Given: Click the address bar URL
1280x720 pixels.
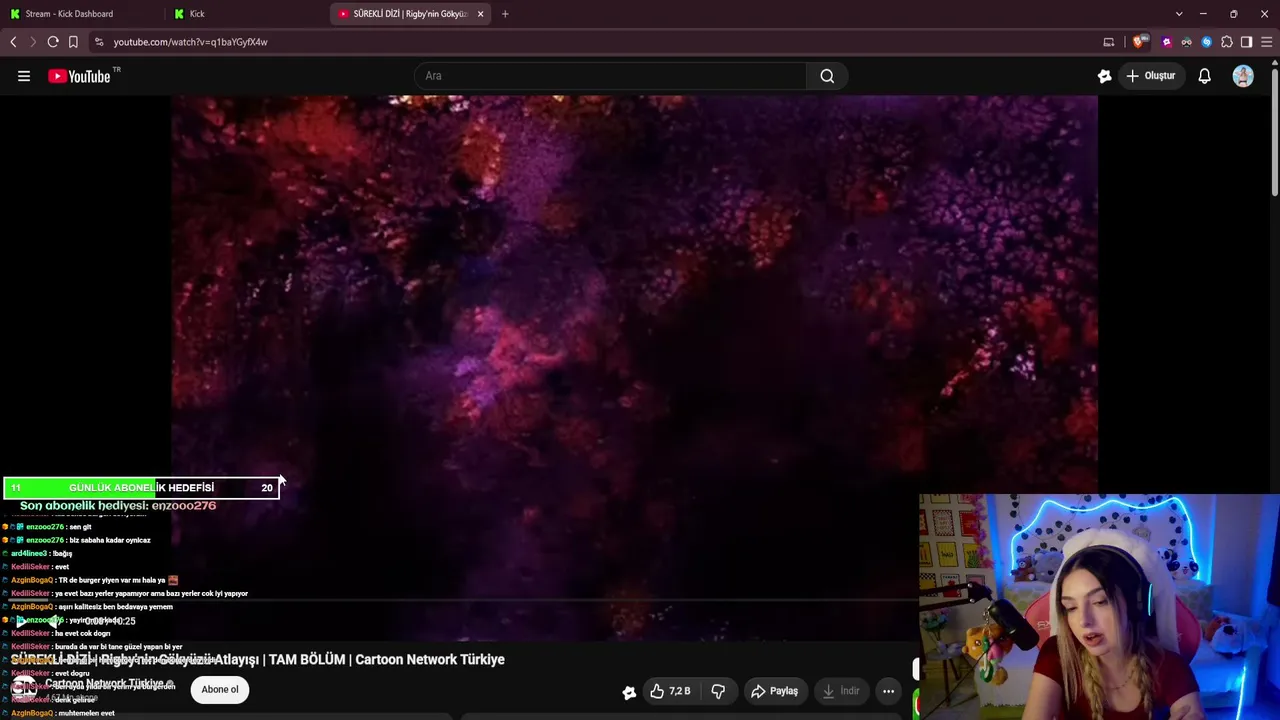Looking at the screenshot, I should coord(190,42).
